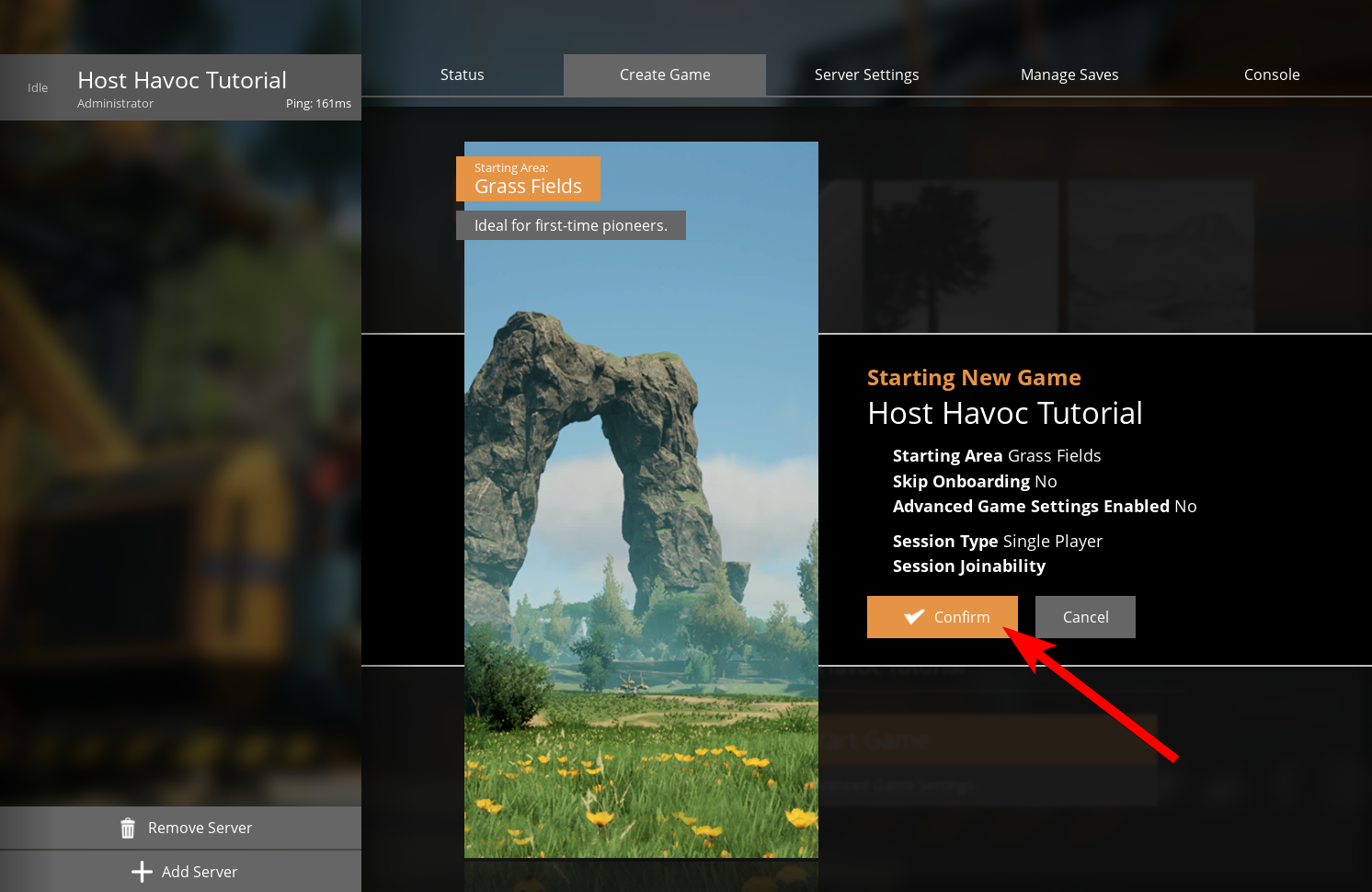
Task: Click the 'Ping: 161ms' text
Action: point(318,103)
